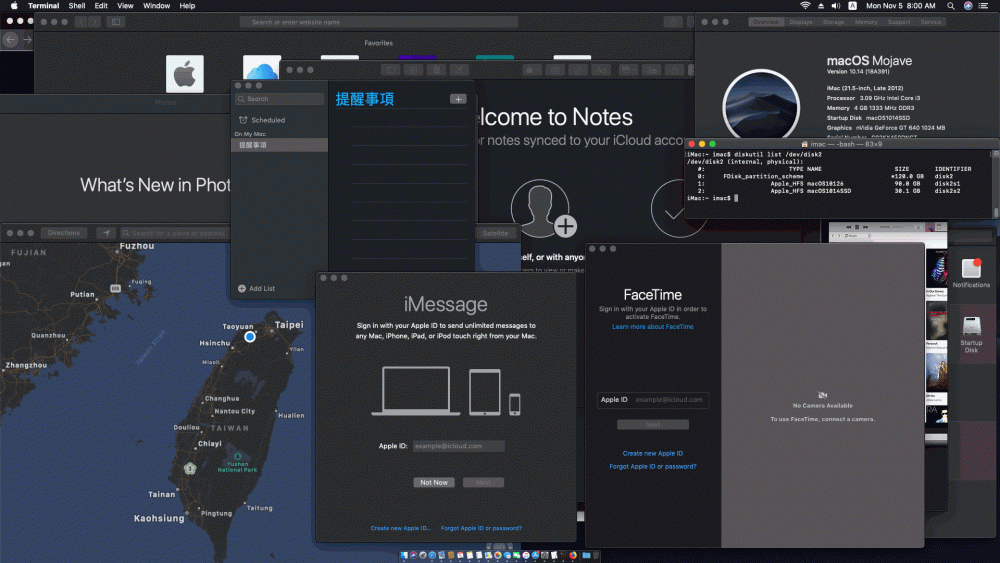This screenshot has height=563, width=1000.
Task: Click Safari's share button
Action: click(673, 22)
